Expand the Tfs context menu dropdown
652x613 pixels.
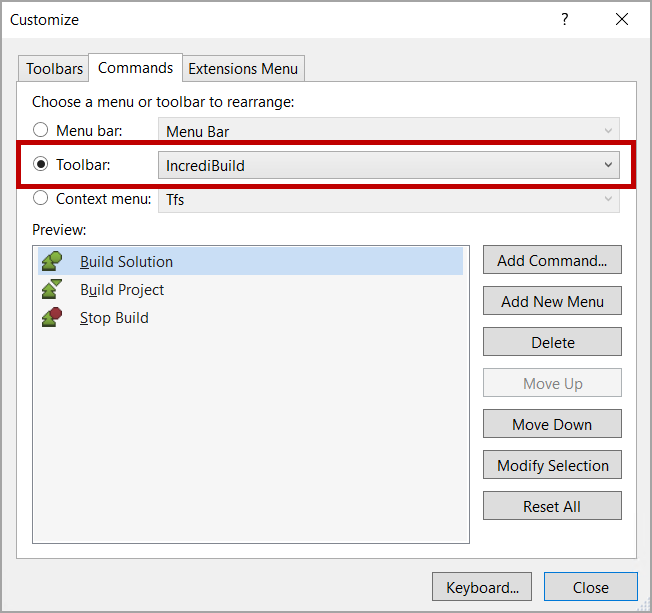(x=388, y=199)
